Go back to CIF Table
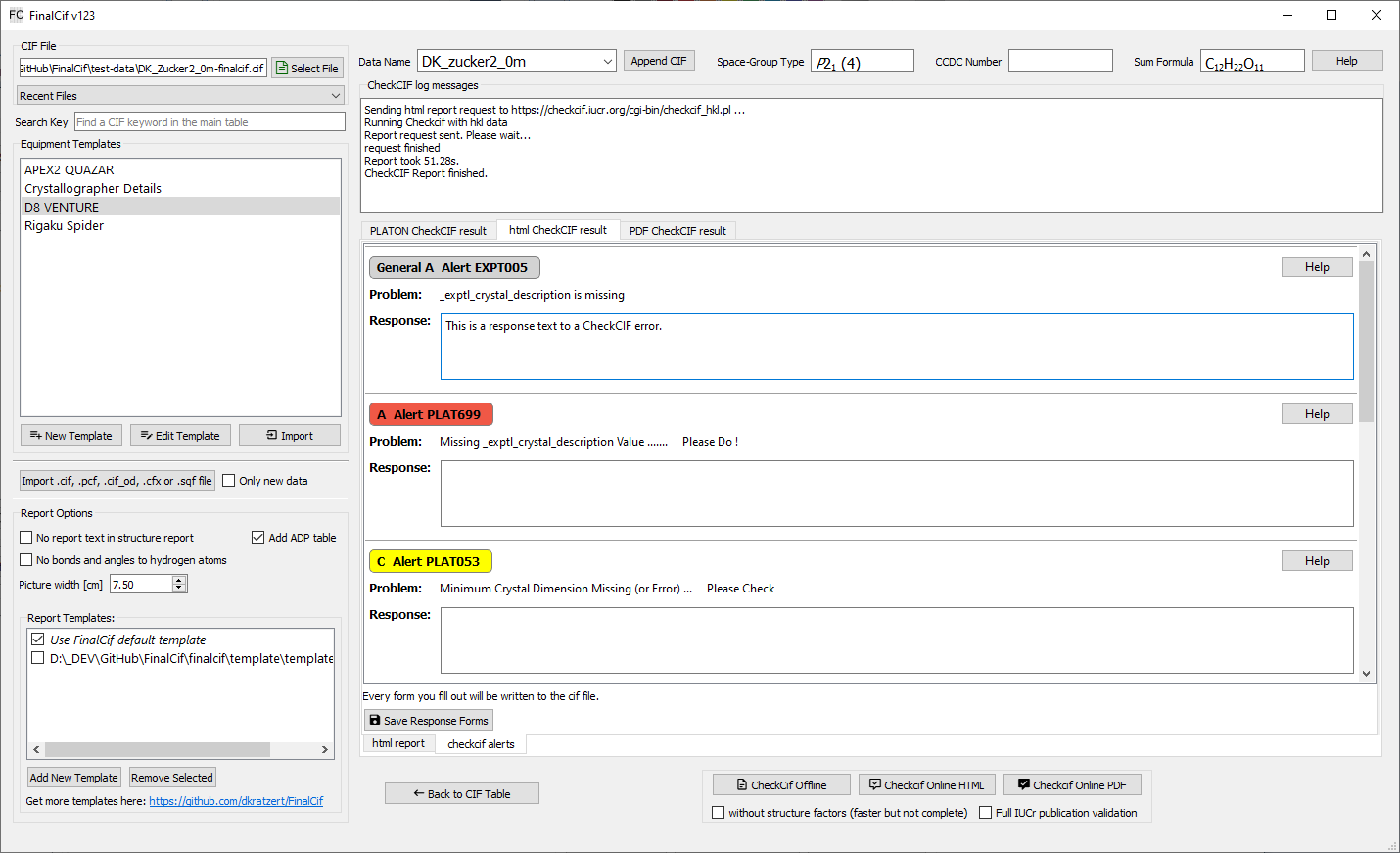The image size is (1400, 853). 461,793
